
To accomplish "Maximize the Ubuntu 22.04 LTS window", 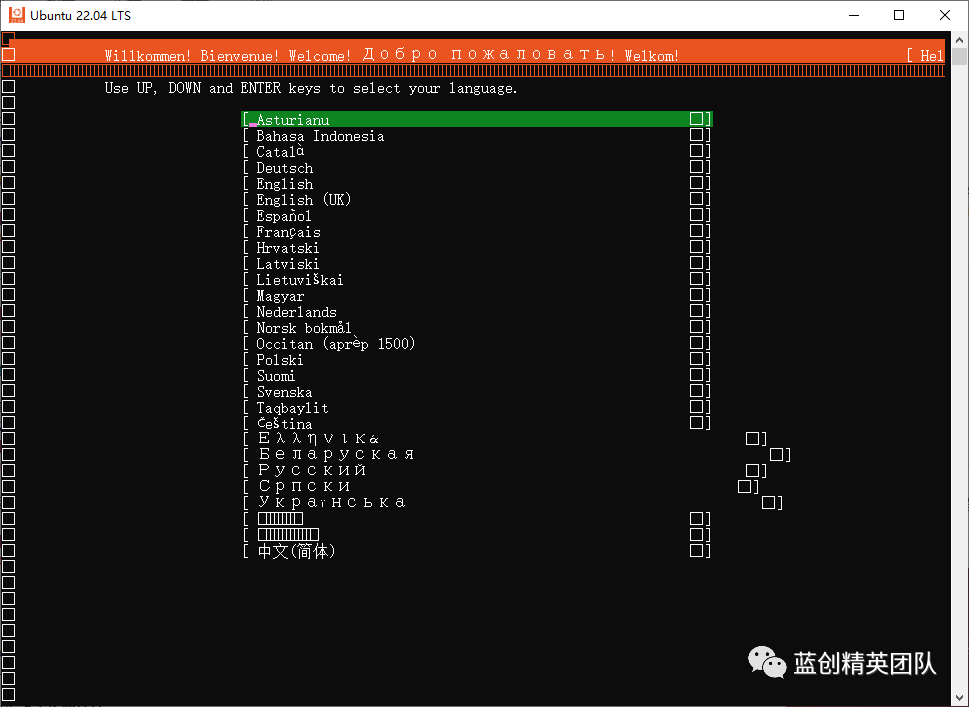I will 899,15.
